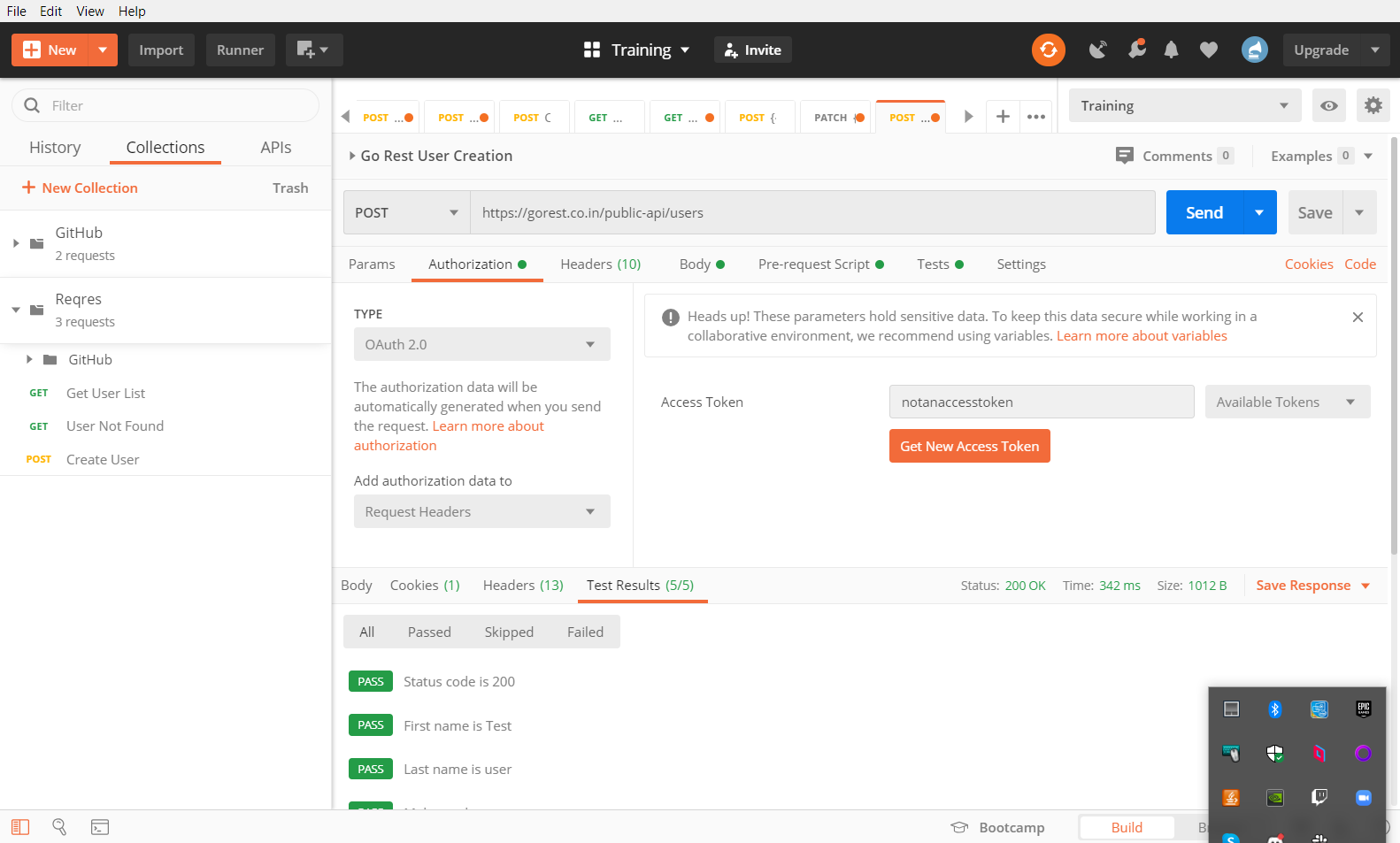The width and height of the screenshot is (1400, 843).
Task: Show only Failed test results
Action: 585,632
